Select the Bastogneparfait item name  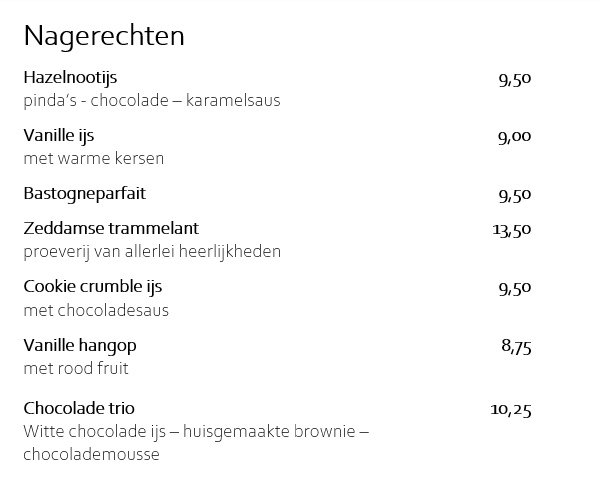coord(91,193)
